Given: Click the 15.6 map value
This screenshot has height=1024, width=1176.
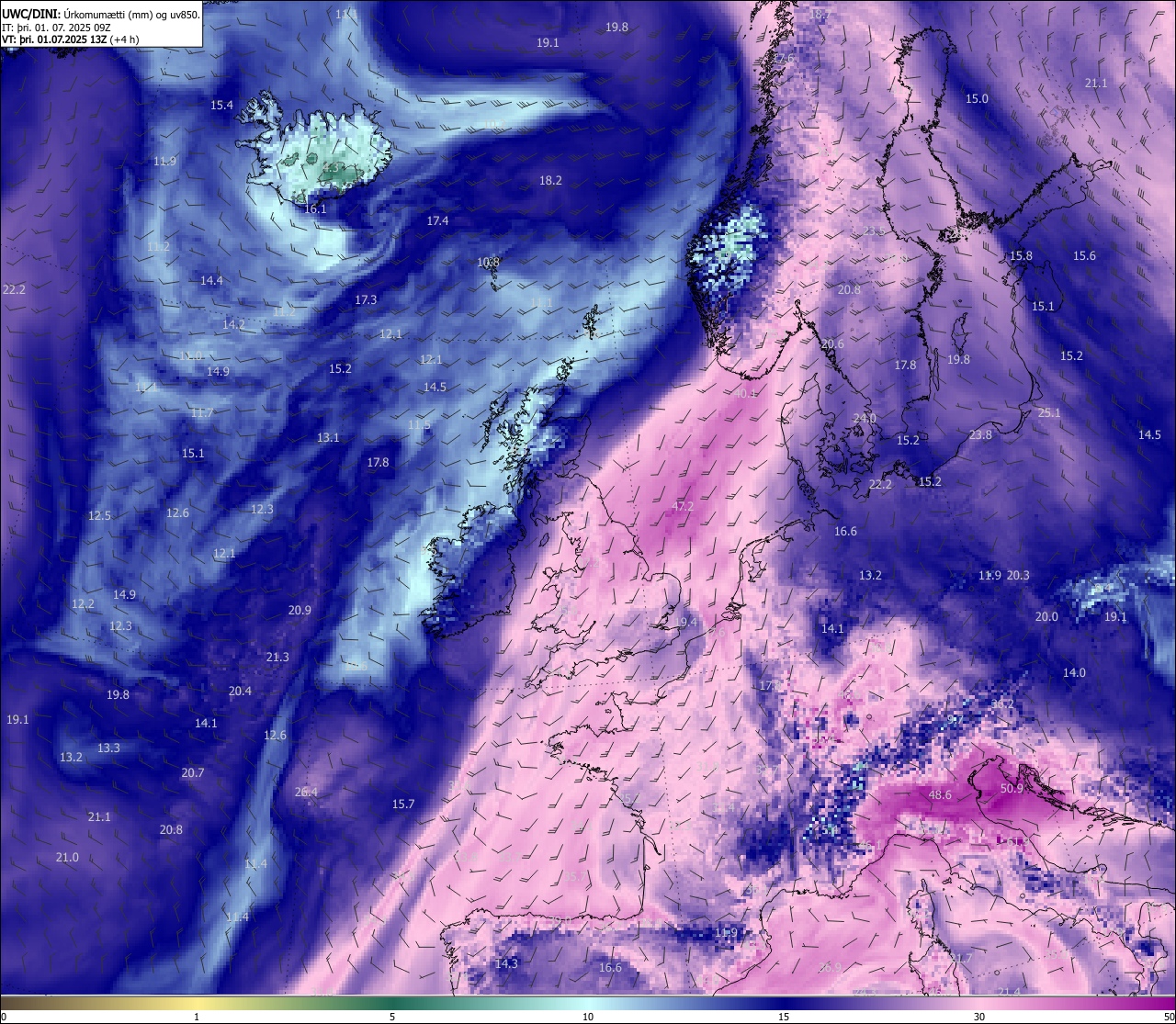Looking at the screenshot, I should [1084, 256].
